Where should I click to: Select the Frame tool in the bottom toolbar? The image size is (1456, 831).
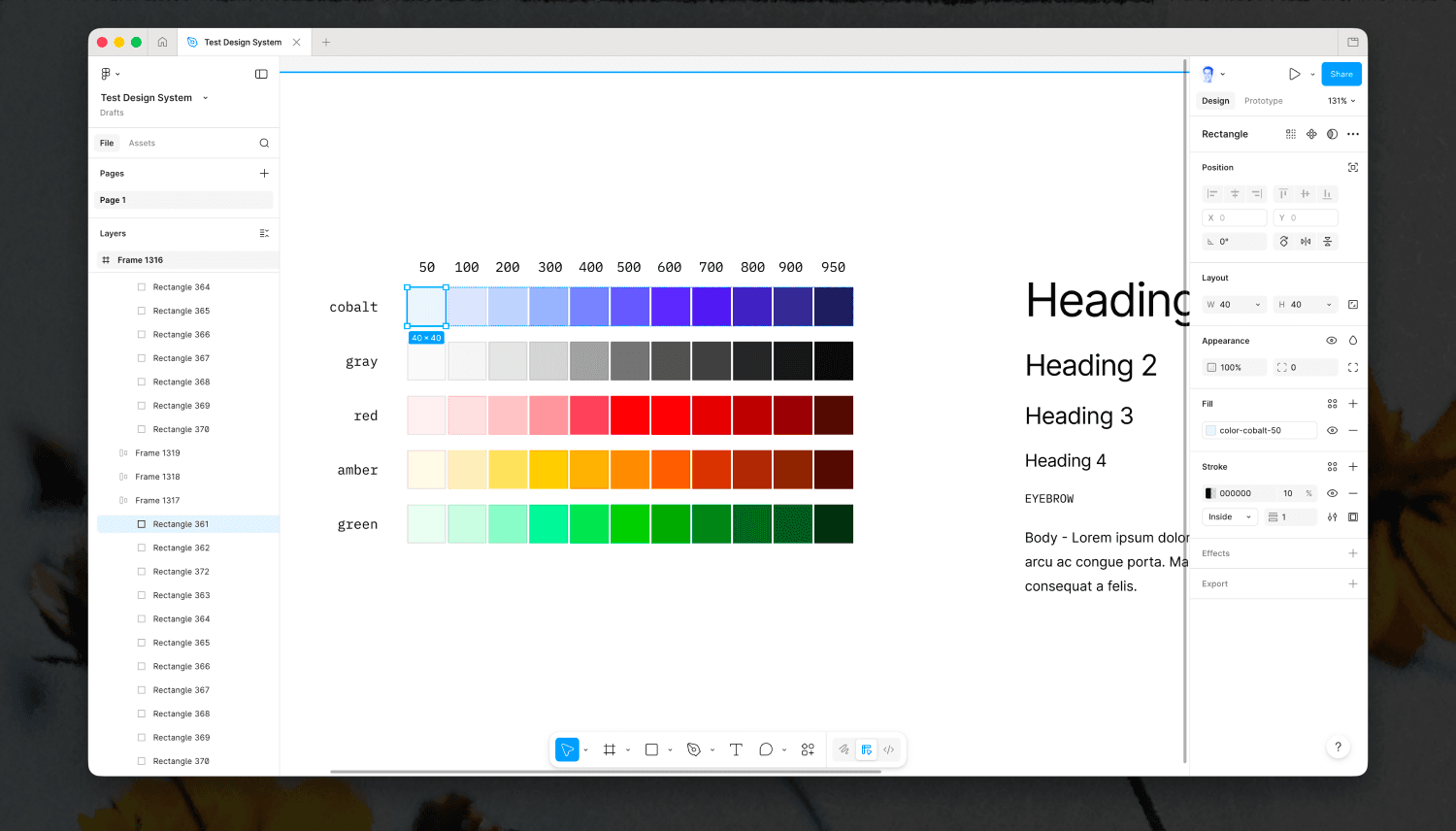pos(610,749)
